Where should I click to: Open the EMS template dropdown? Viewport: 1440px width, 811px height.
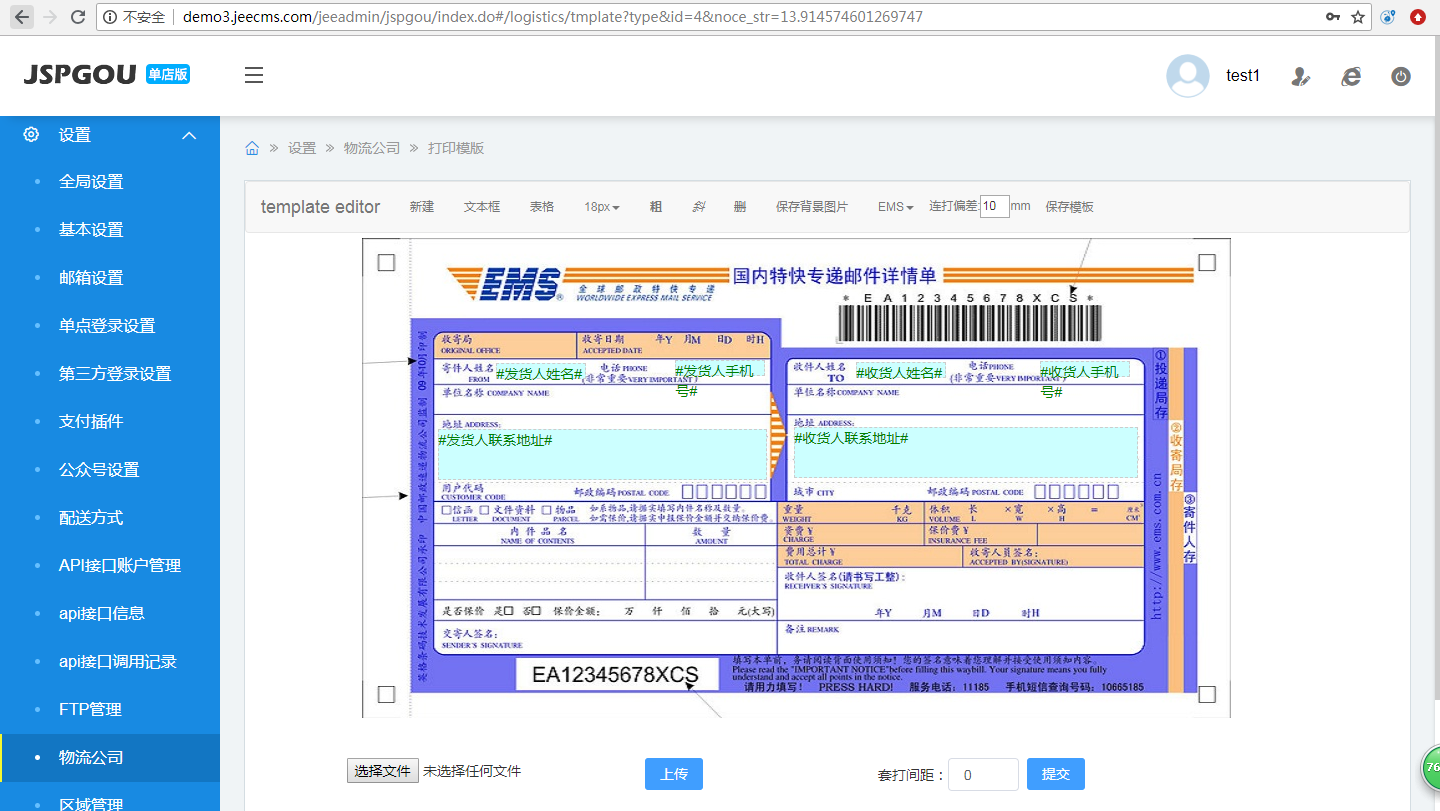tap(896, 207)
